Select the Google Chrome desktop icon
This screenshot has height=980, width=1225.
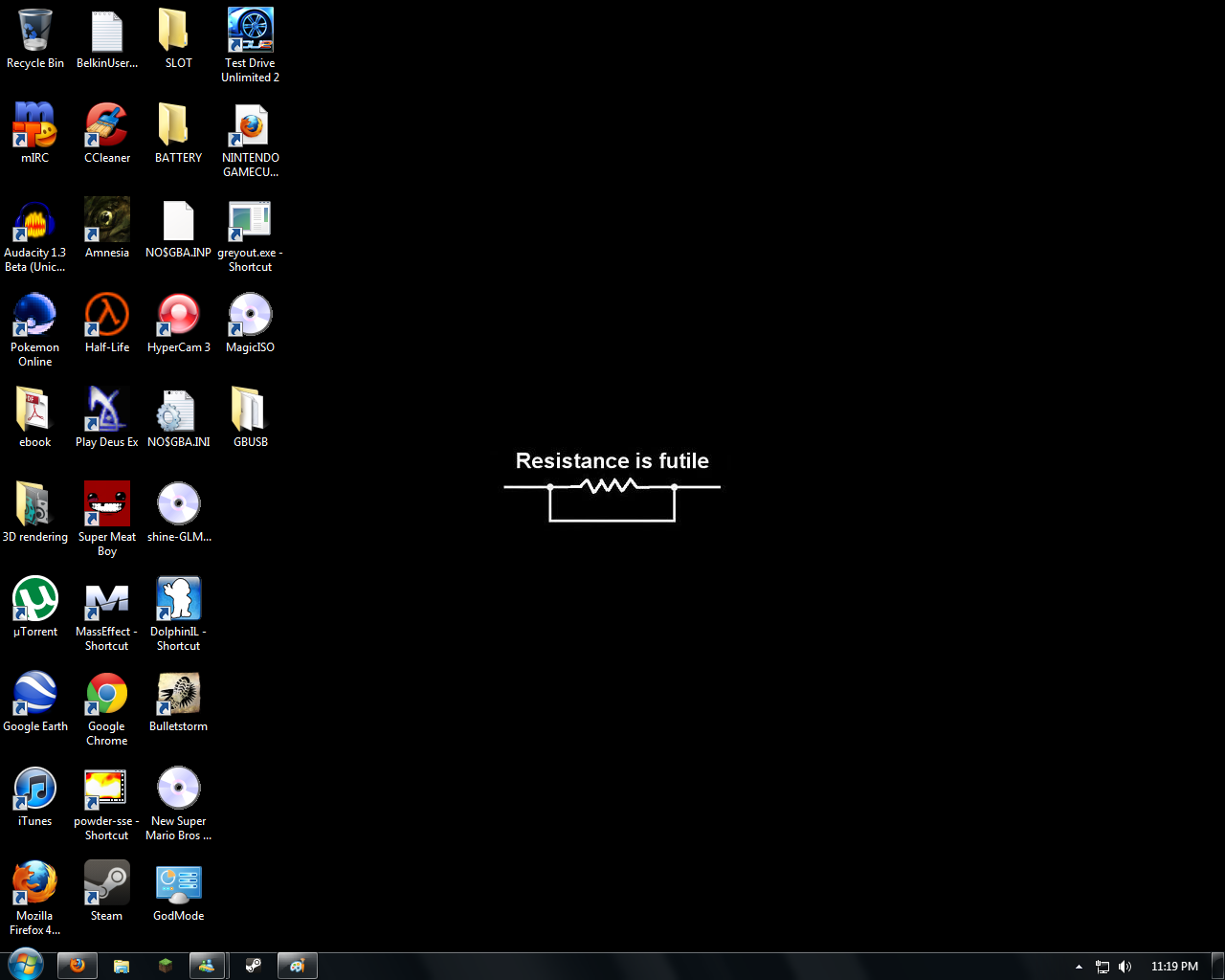coord(106,694)
